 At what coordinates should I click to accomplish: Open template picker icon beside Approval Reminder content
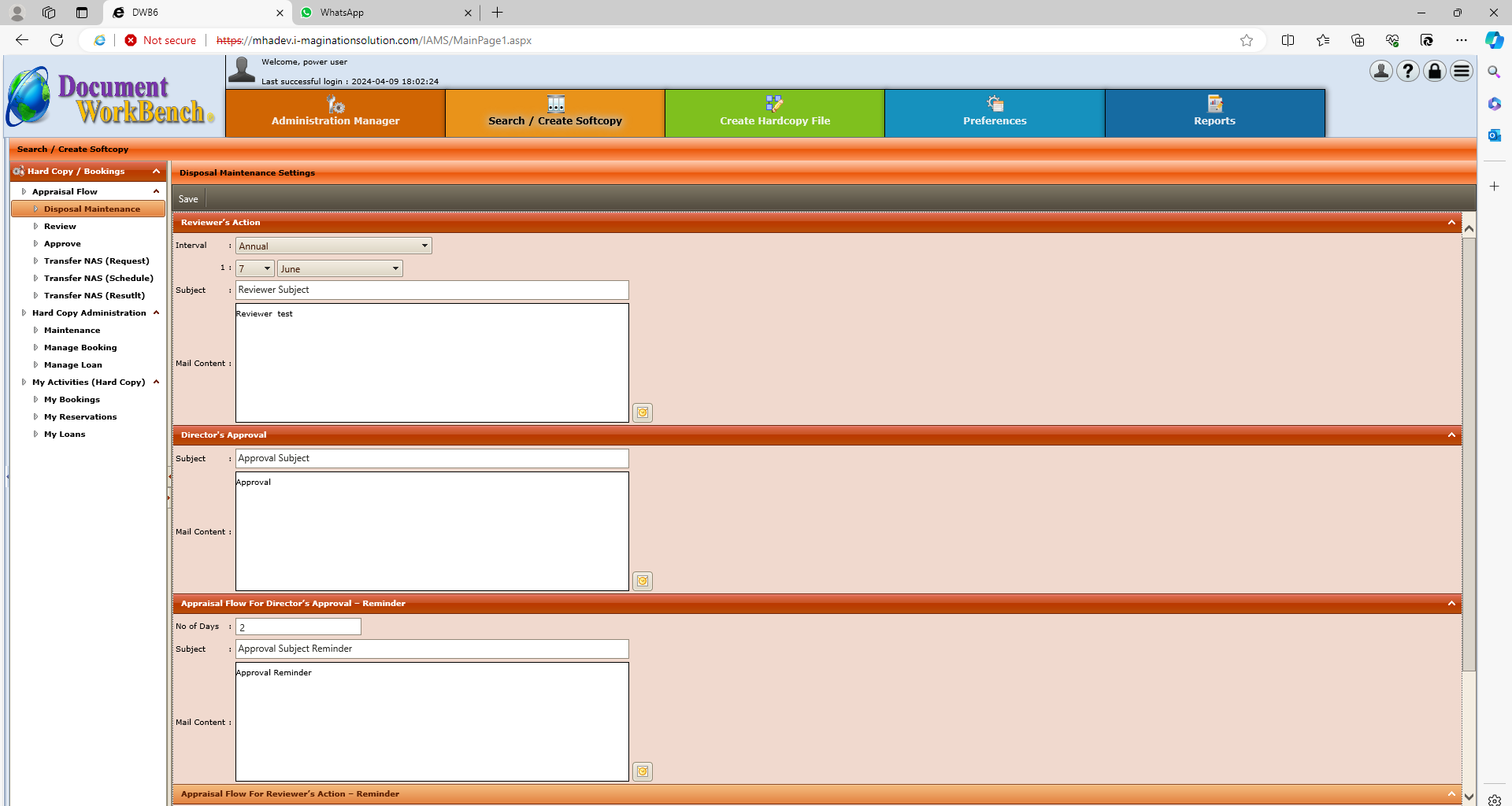click(x=643, y=771)
